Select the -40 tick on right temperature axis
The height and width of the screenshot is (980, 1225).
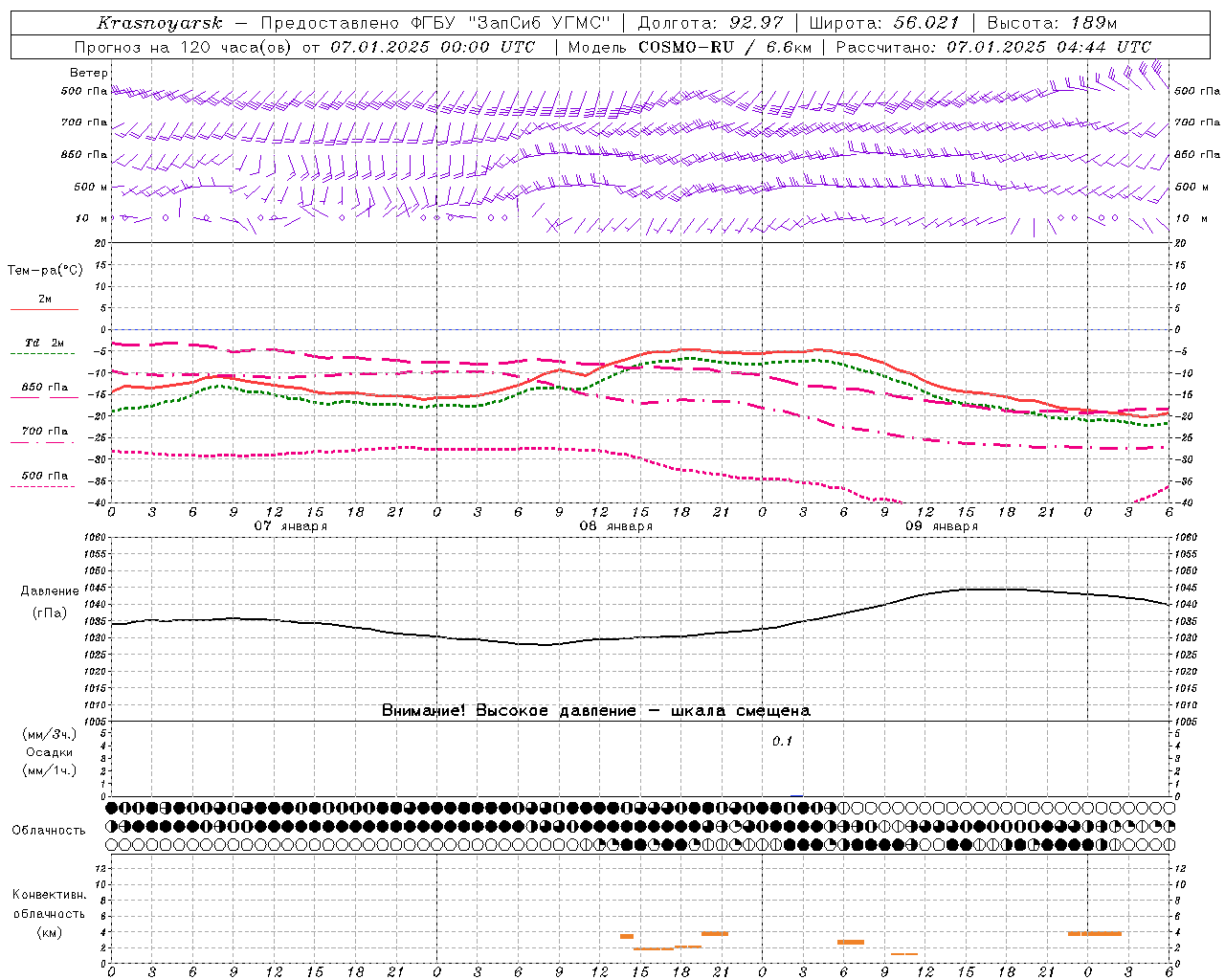point(1184,502)
